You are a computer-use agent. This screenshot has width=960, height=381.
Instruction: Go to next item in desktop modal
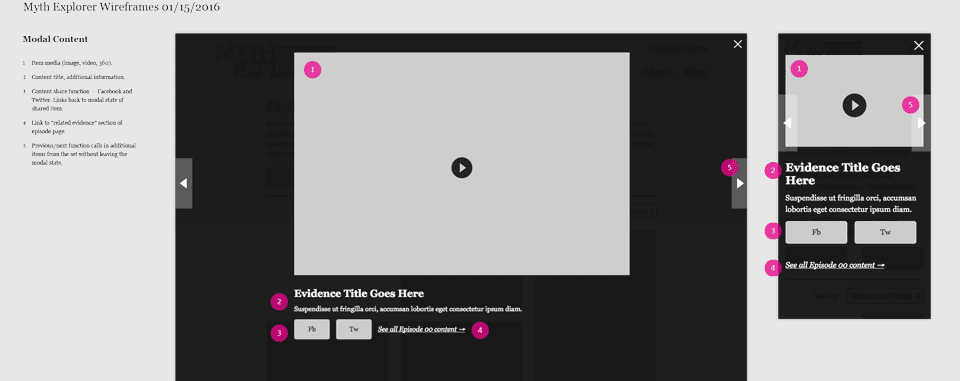(x=740, y=183)
